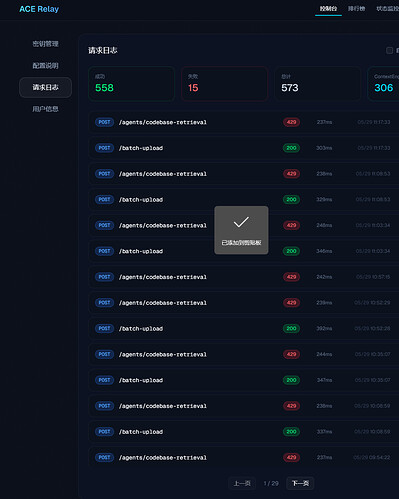Click the 200 badge in the 303ms row

(291, 148)
